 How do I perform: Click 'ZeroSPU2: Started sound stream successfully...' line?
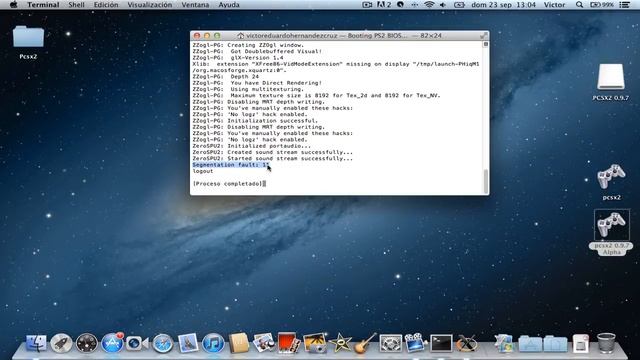pos(273,158)
